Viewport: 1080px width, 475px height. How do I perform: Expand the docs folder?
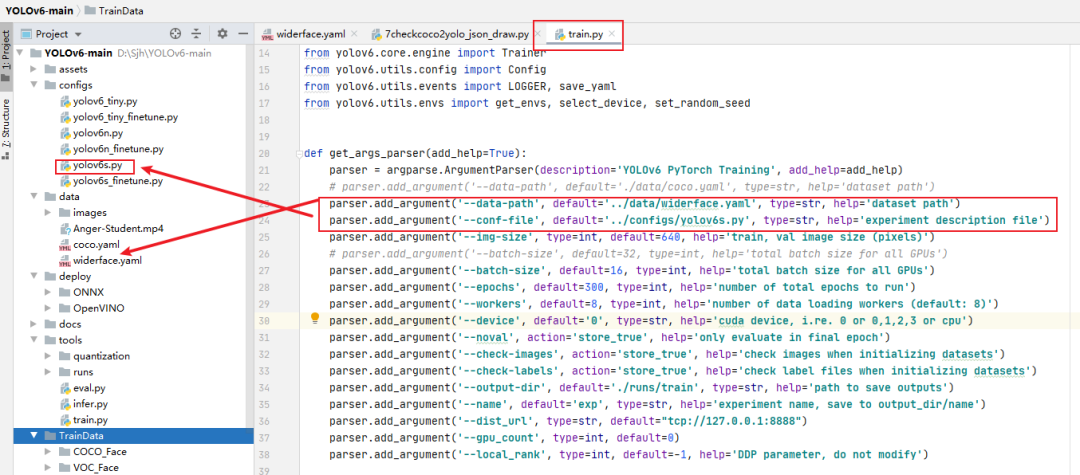coord(34,324)
